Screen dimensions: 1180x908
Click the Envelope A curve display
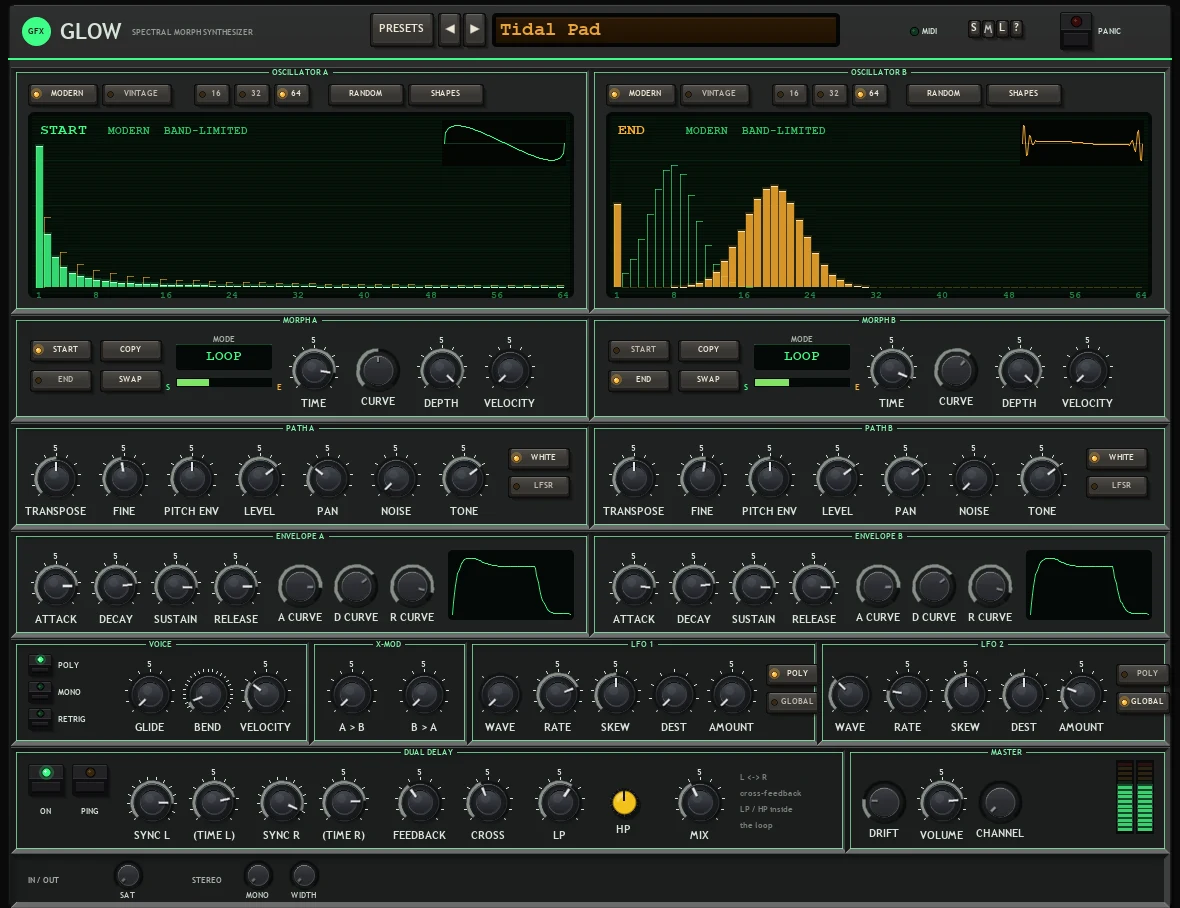[511, 585]
